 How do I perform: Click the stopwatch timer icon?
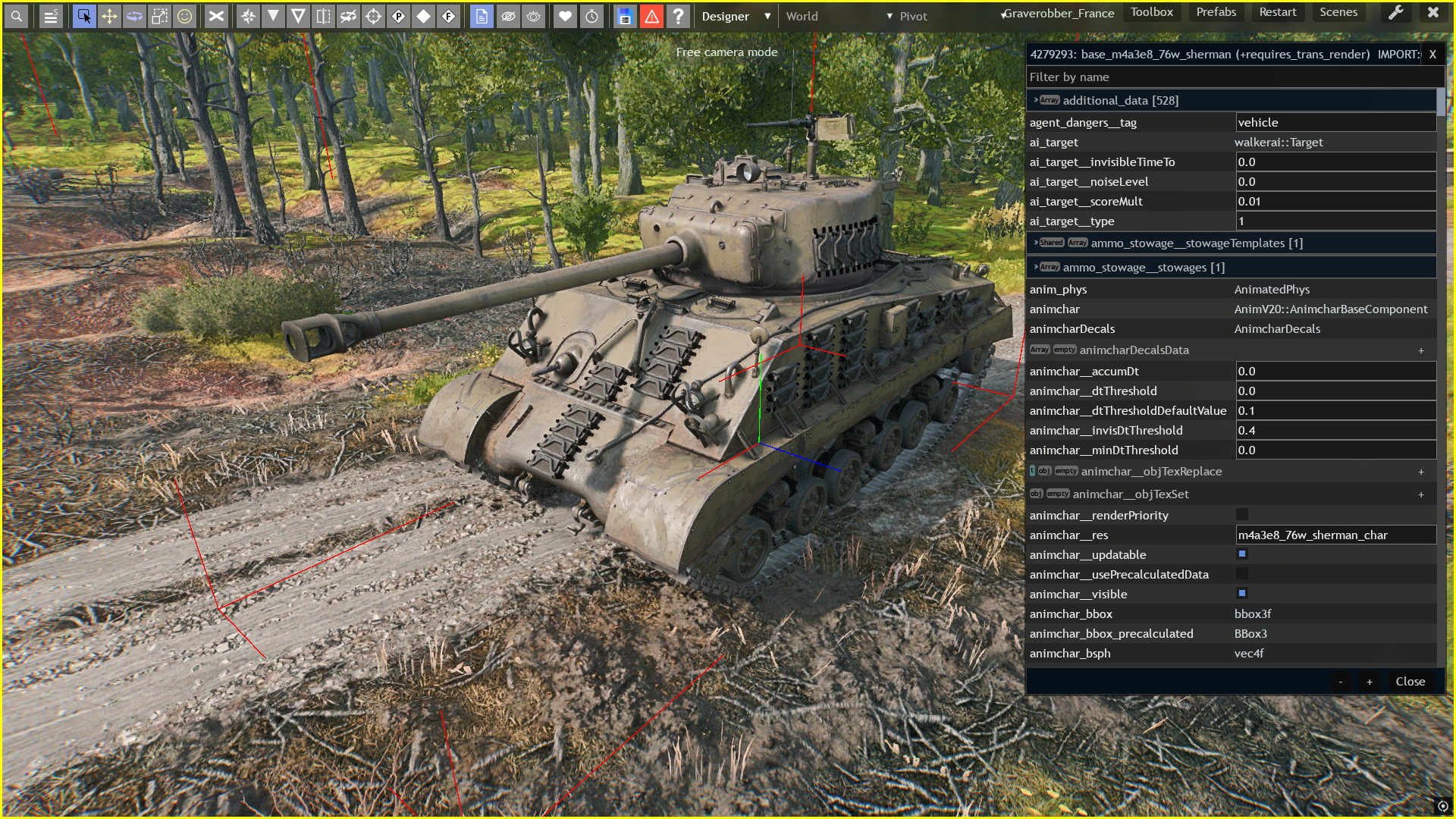pos(591,16)
